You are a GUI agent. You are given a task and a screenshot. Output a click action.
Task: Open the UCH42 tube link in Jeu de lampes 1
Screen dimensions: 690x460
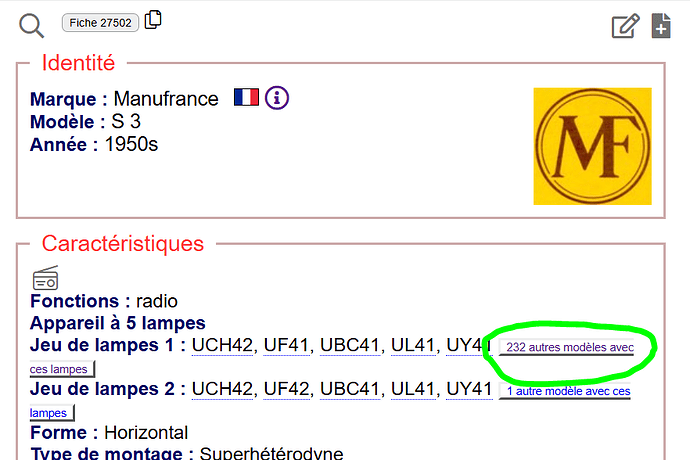click(x=222, y=345)
